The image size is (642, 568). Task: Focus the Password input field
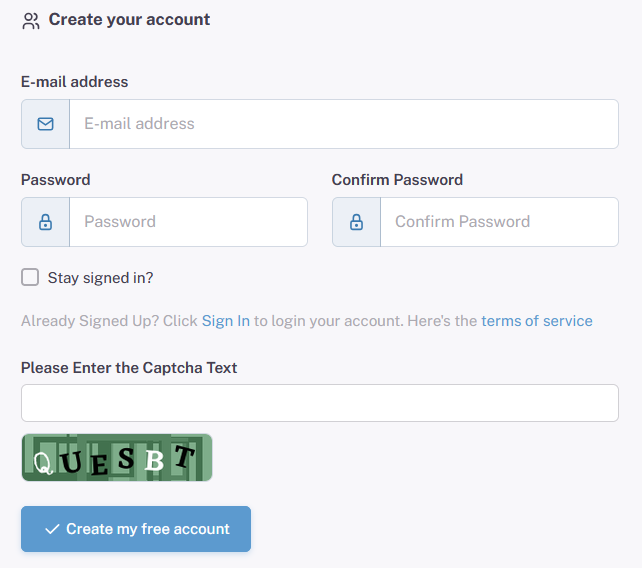tap(188, 222)
